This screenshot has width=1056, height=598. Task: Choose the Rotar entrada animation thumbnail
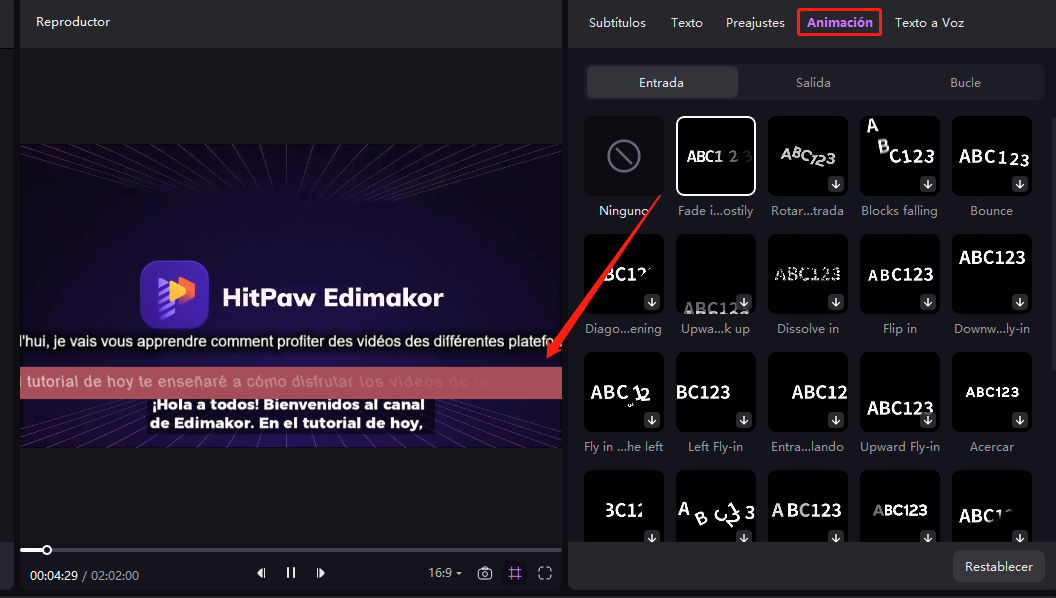tap(807, 156)
